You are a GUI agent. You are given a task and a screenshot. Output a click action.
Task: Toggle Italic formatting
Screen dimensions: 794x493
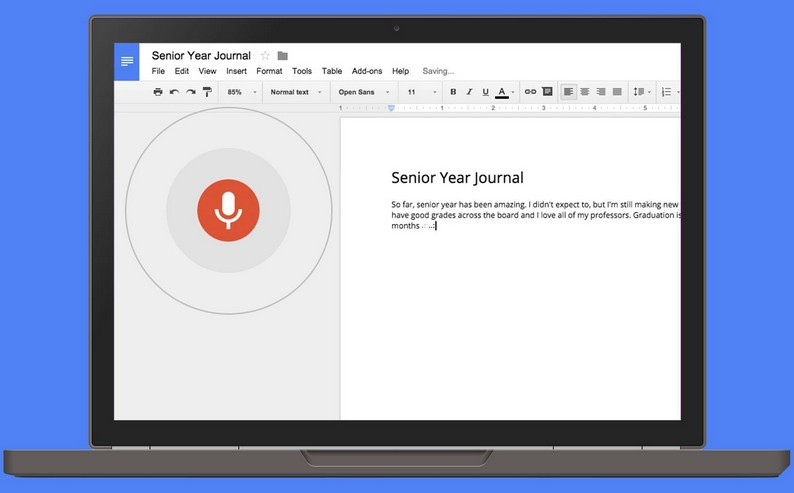click(469, 92)
